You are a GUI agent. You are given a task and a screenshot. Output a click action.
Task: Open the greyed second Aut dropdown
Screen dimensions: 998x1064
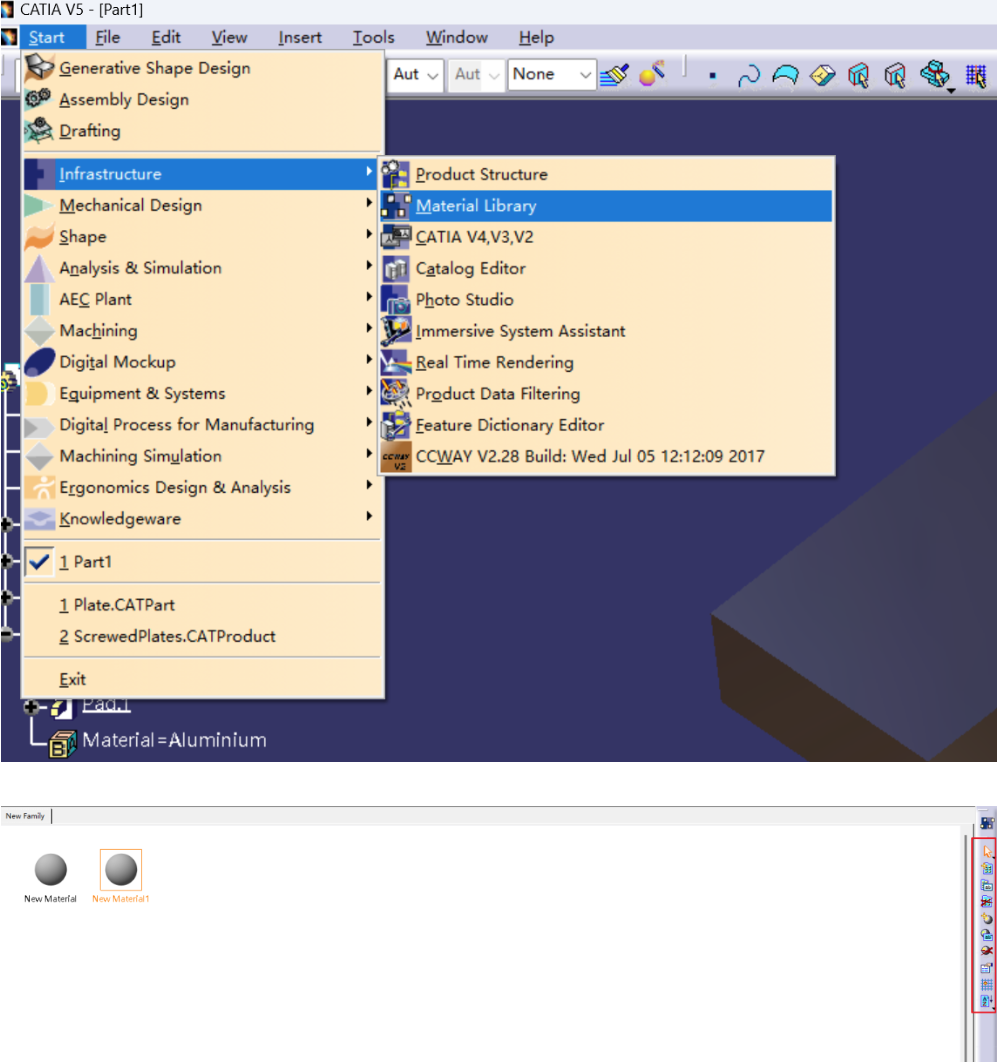[477, 75]
